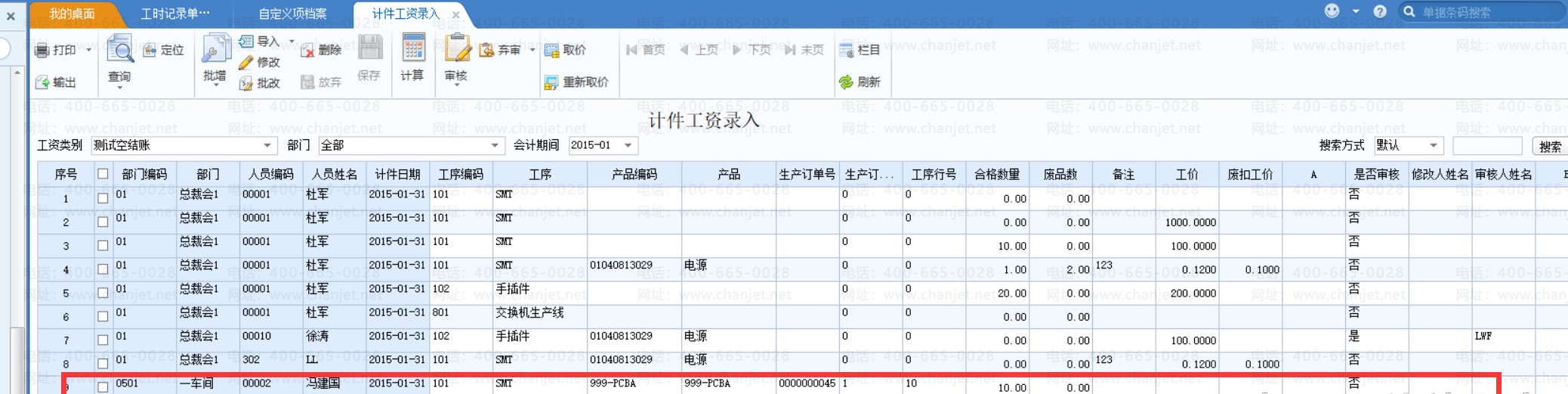Go to 下页 (next page)
The height and width of the screenshot is (394, 1568).
click(752, 50)
